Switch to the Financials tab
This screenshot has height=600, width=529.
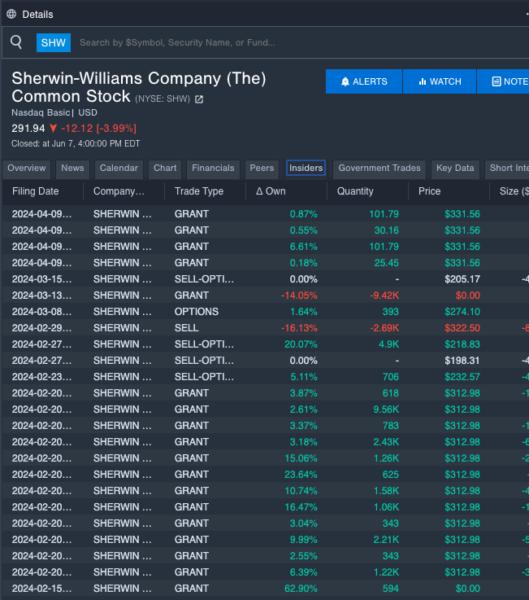pyautogui.click(x=213, y=168)
